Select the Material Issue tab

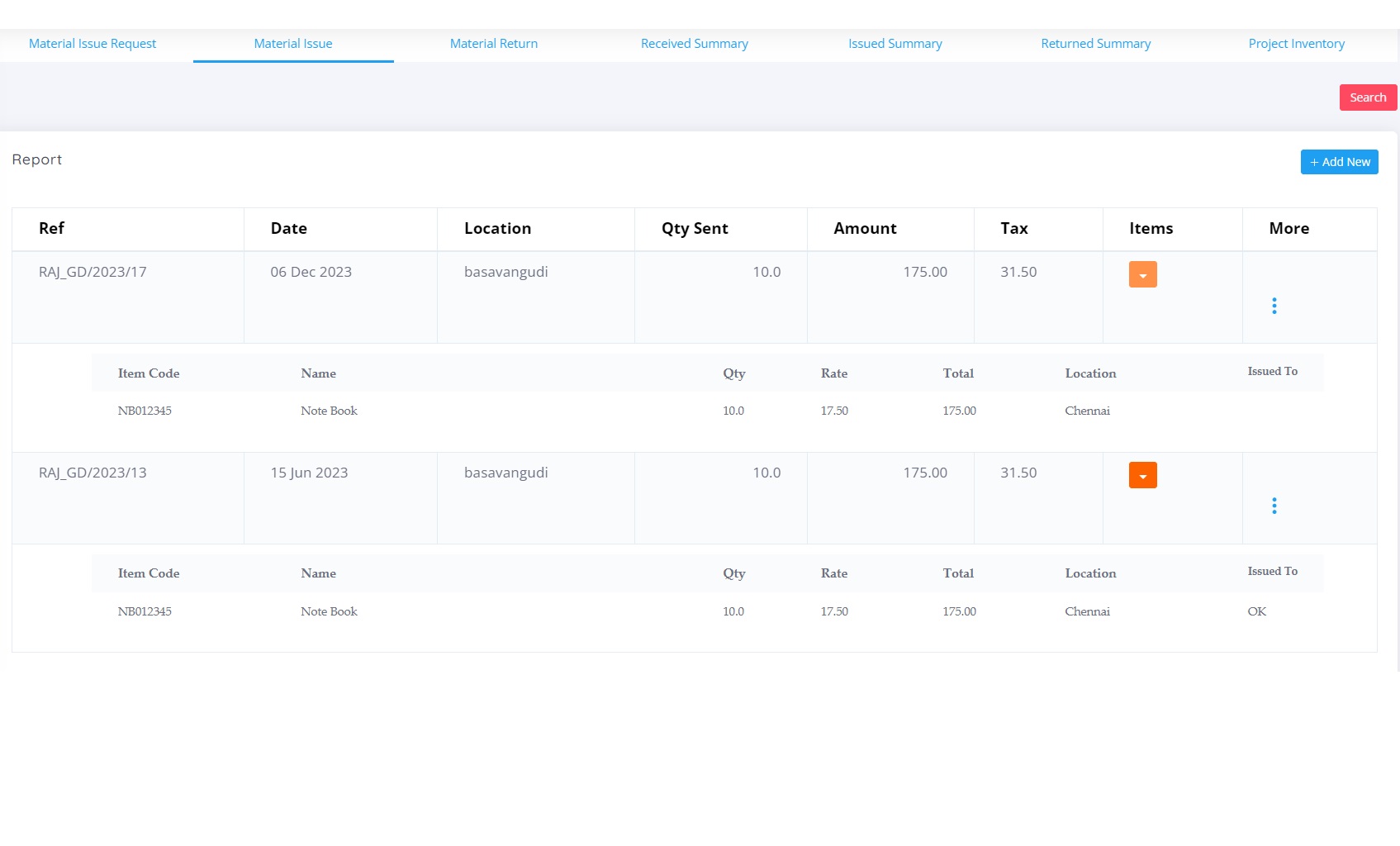pos(293,44)
